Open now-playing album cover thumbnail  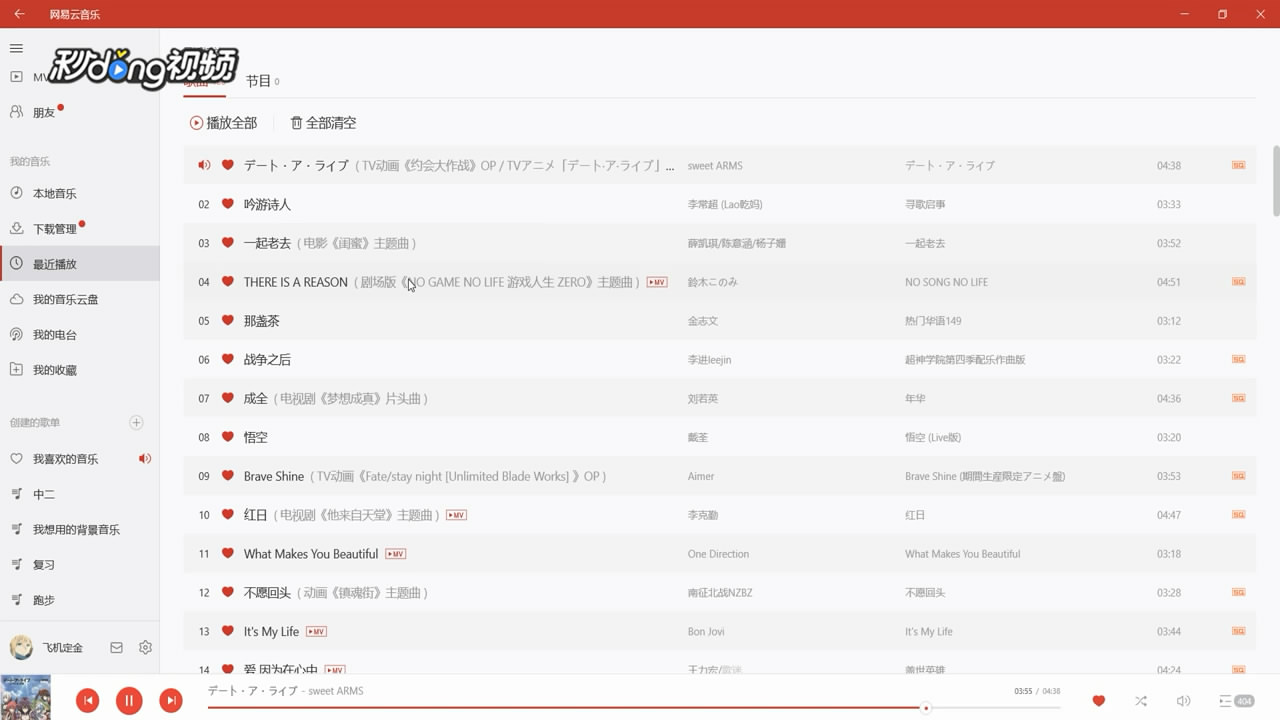(x=25, y=698)
